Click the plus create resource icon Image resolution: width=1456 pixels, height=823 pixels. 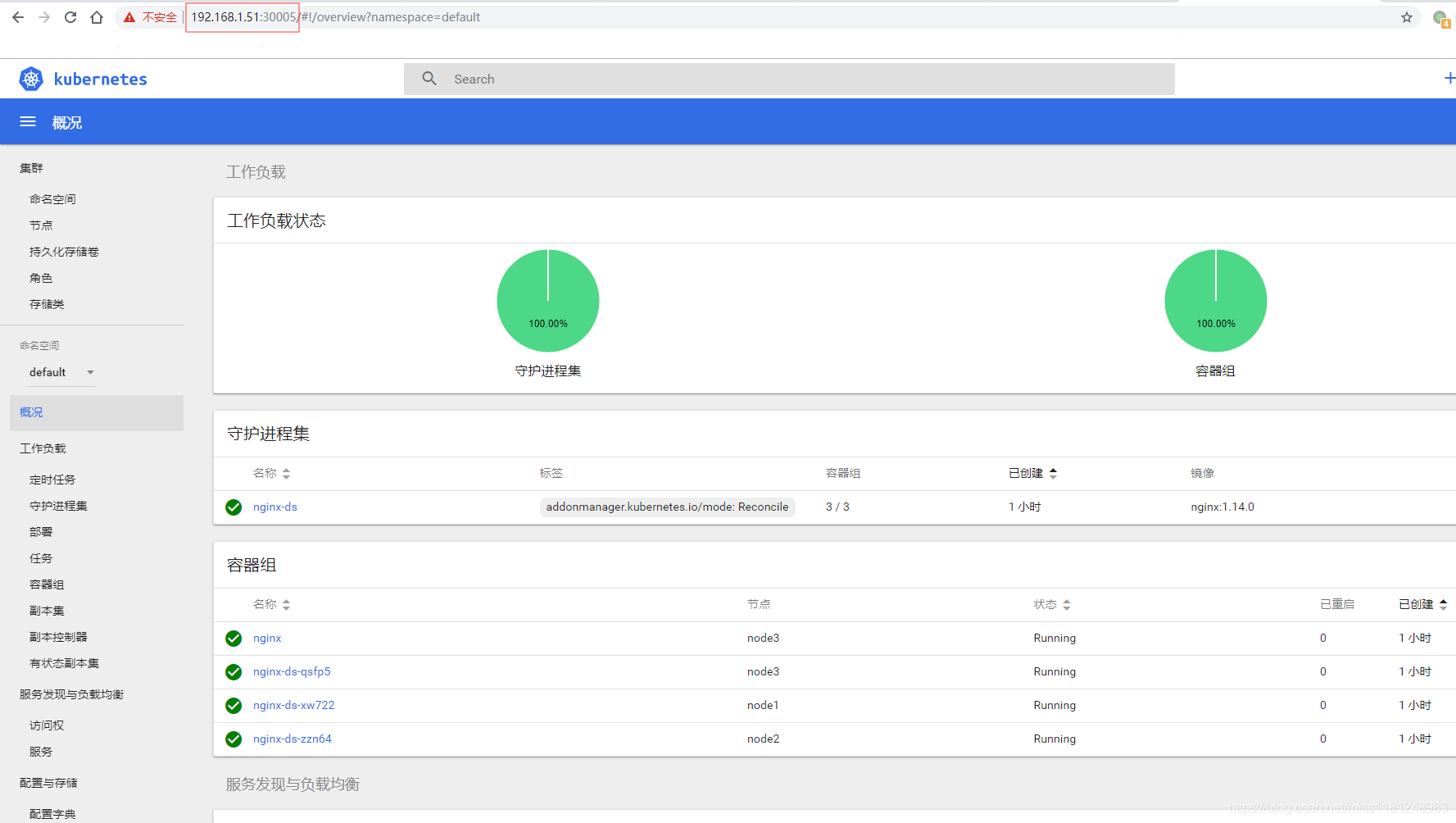(1449, 78)
